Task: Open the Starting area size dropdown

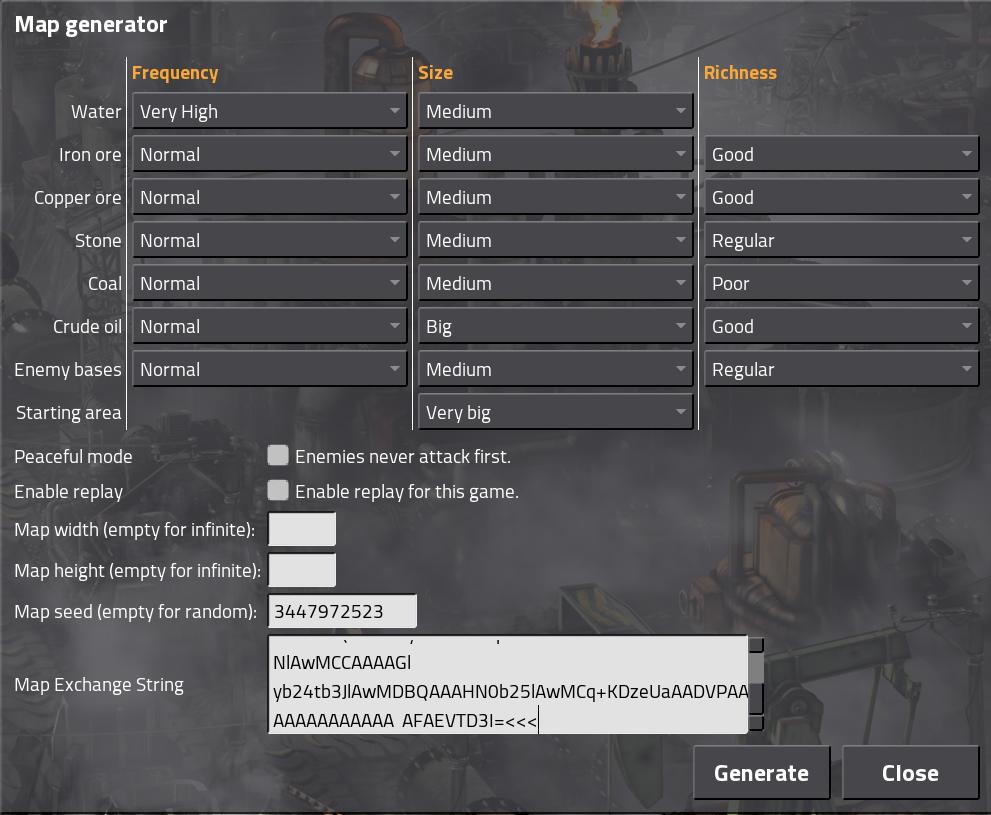Action: [x=555, y=412]
